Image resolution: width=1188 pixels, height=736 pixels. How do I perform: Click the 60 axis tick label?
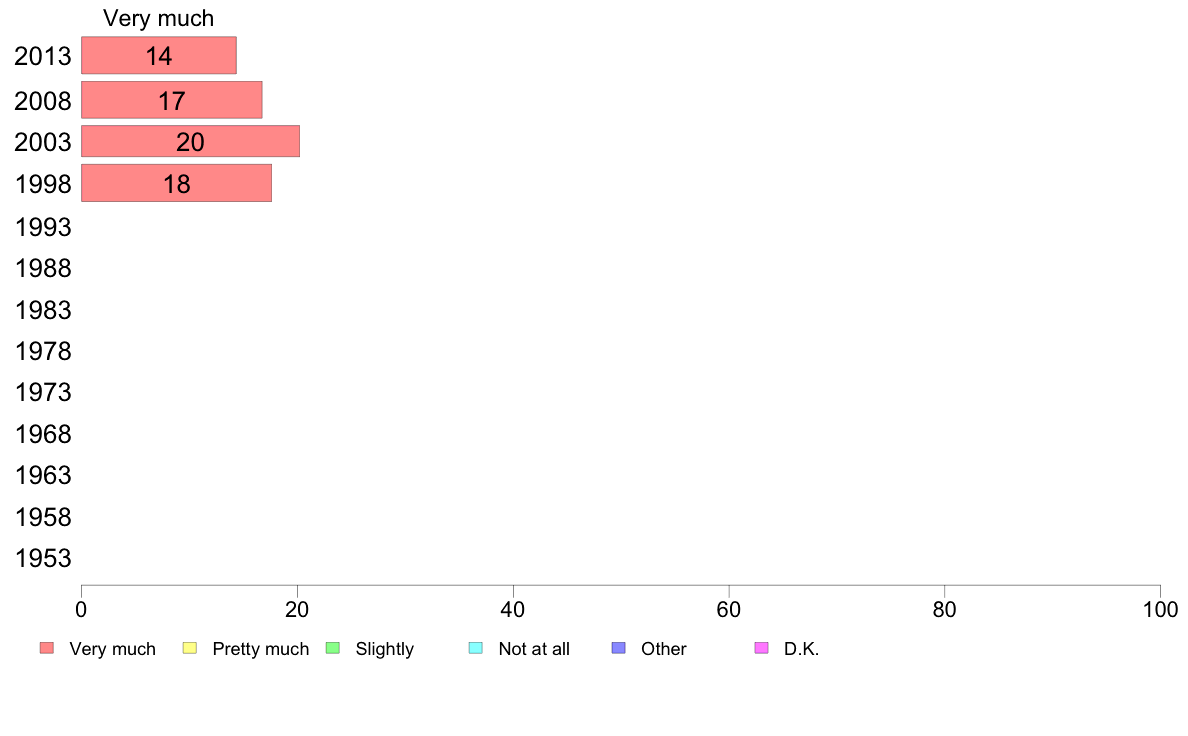(729, 609)
